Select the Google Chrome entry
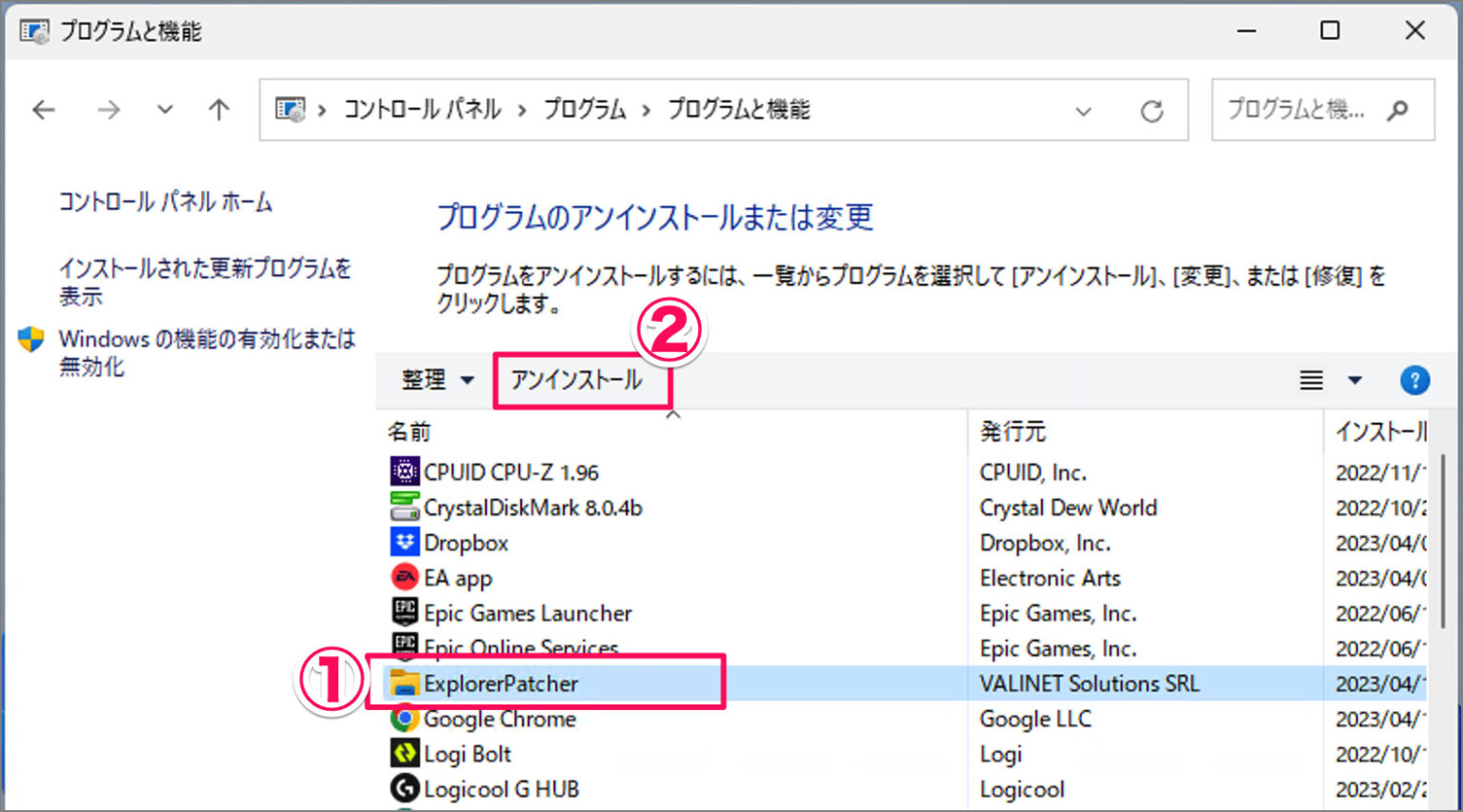Screen dimensions: 1463x812 tap(500, 719)
